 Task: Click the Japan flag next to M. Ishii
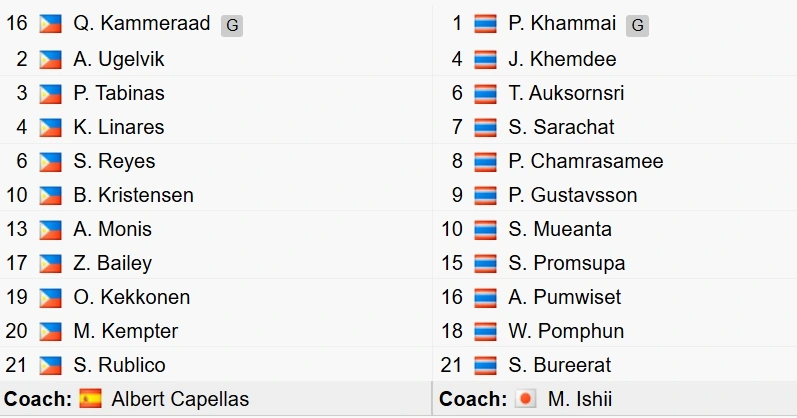coord(526,399)
